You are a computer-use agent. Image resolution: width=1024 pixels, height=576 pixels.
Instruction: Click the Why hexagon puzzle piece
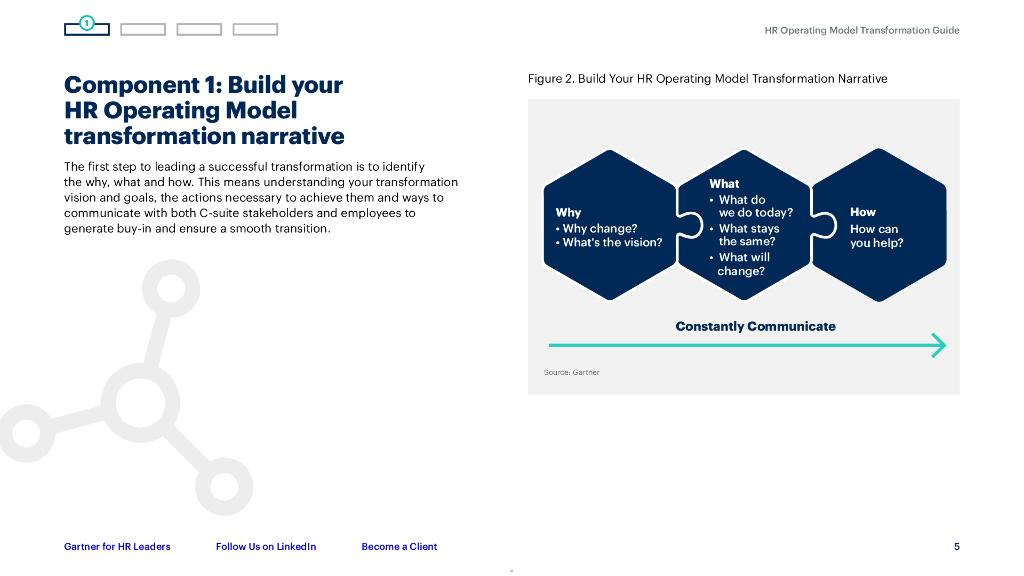610,225
